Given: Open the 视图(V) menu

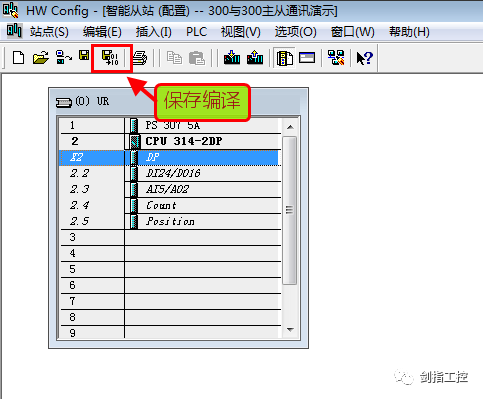Looking at the screenshot, I should click(241, 32).
